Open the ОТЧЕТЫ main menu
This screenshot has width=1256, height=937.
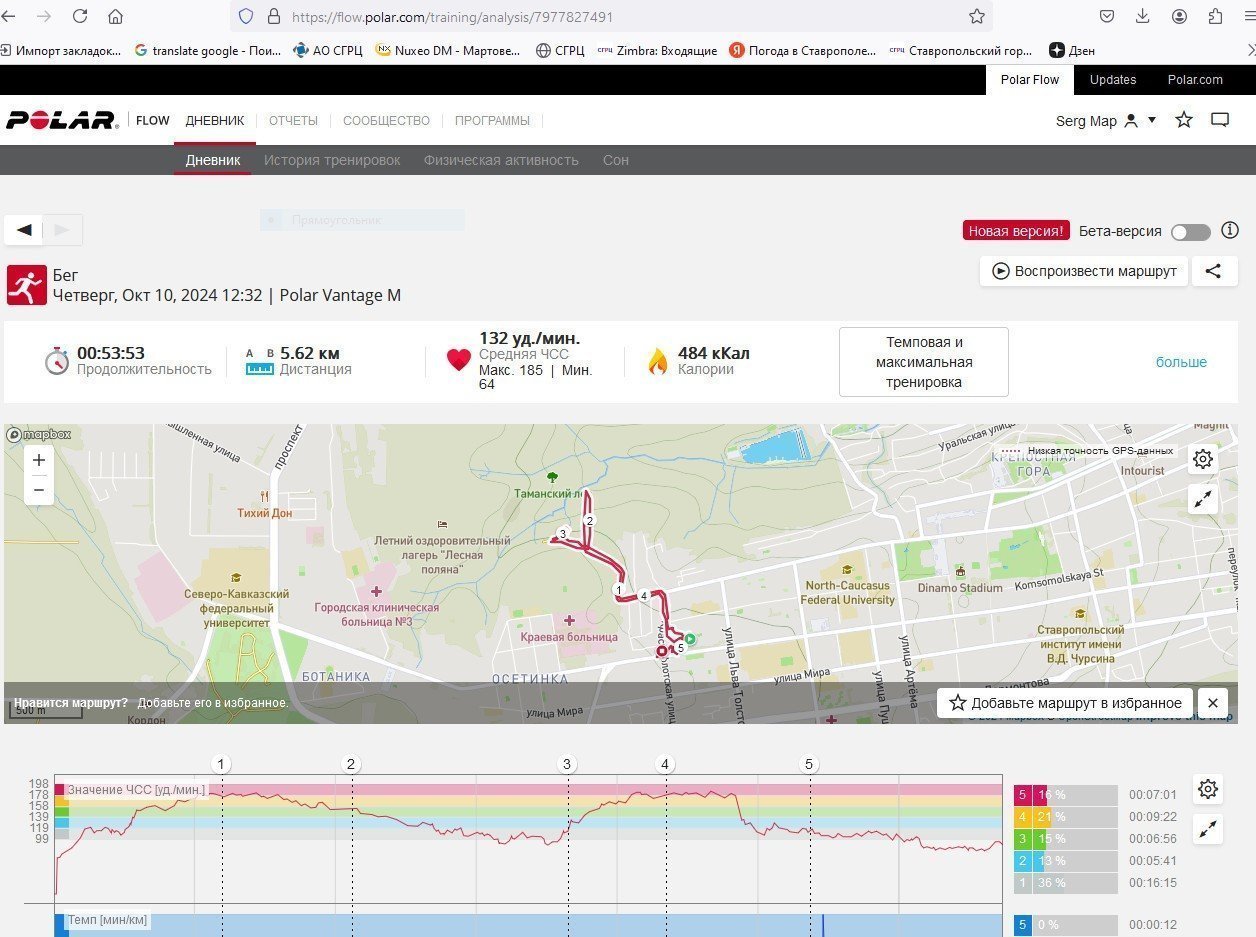pos(293,120)
